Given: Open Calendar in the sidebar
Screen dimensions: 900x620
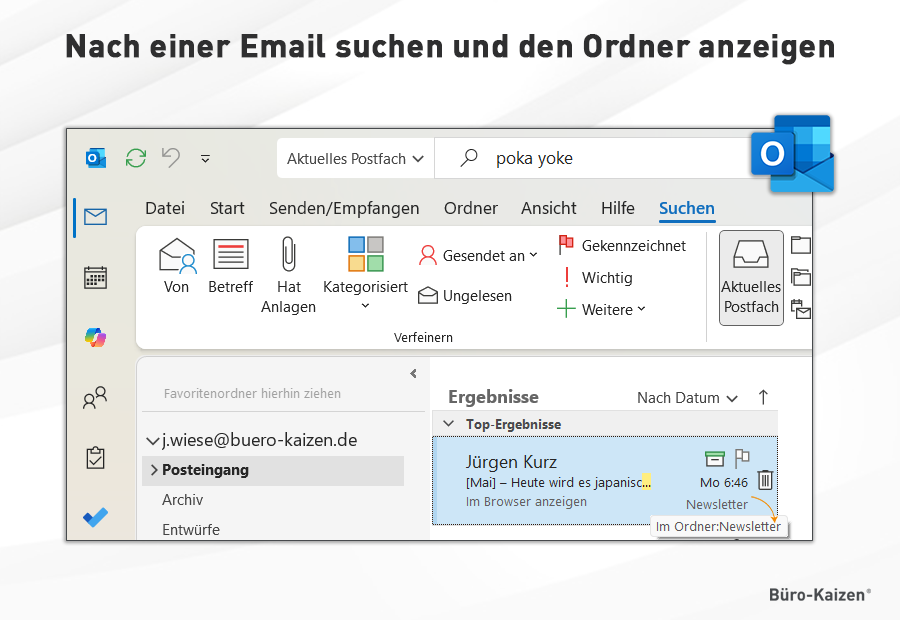Looking at the screenshot, I should pos(95,277).
